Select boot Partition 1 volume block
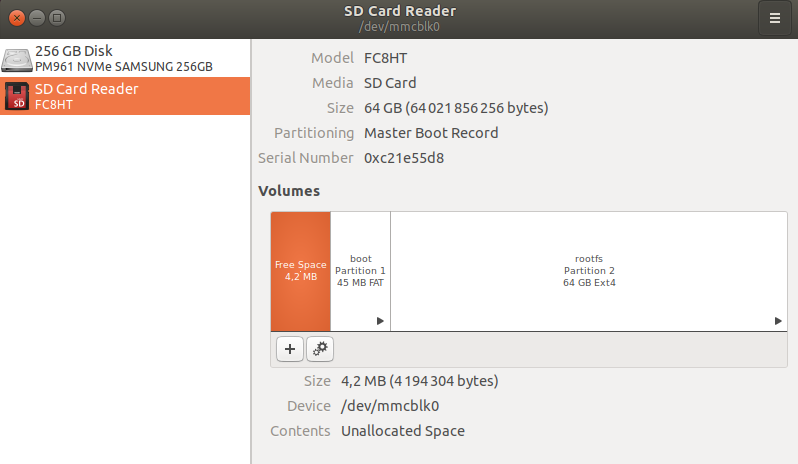 (x=360, y=271)
